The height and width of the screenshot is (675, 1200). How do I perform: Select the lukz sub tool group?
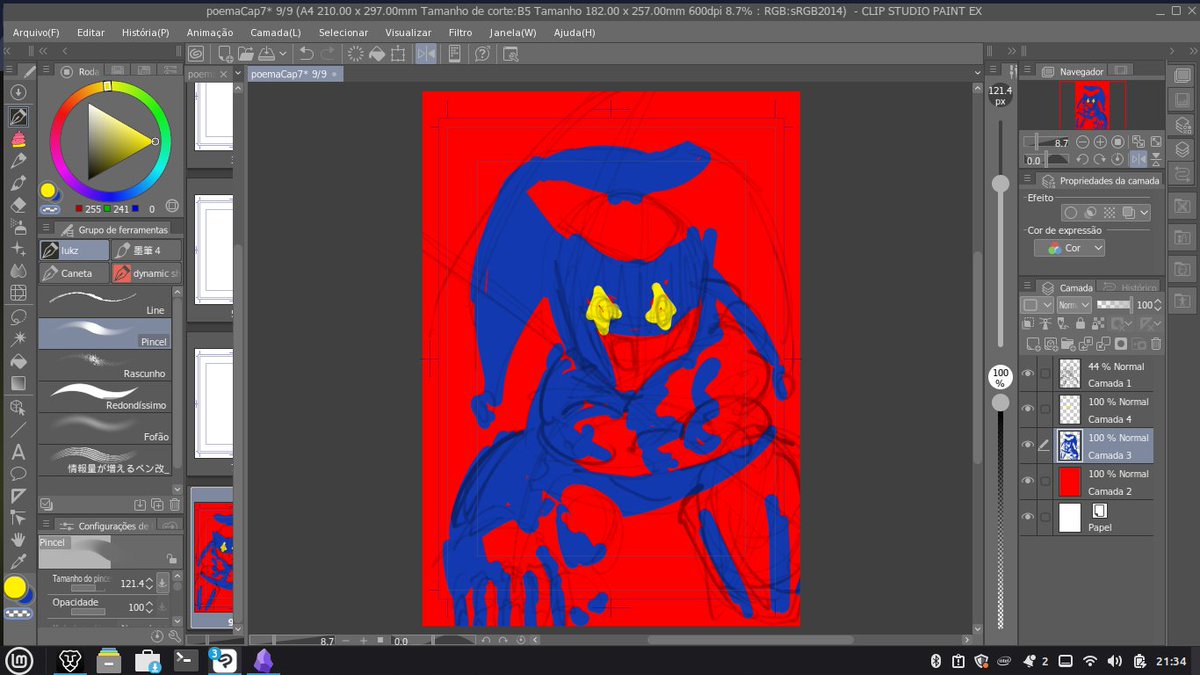74,250
